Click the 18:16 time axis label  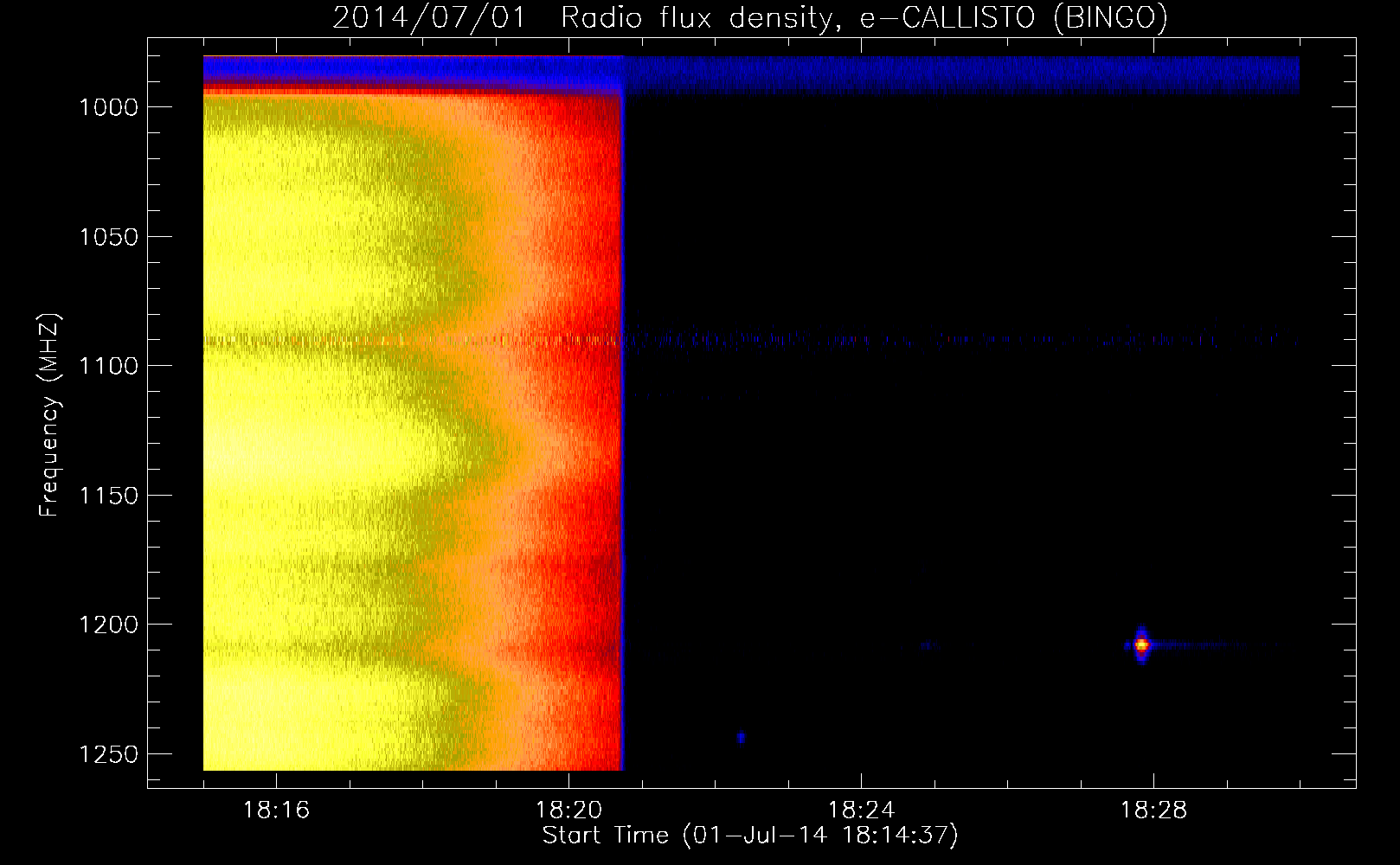pyautogui.click(x=276, y=810)
